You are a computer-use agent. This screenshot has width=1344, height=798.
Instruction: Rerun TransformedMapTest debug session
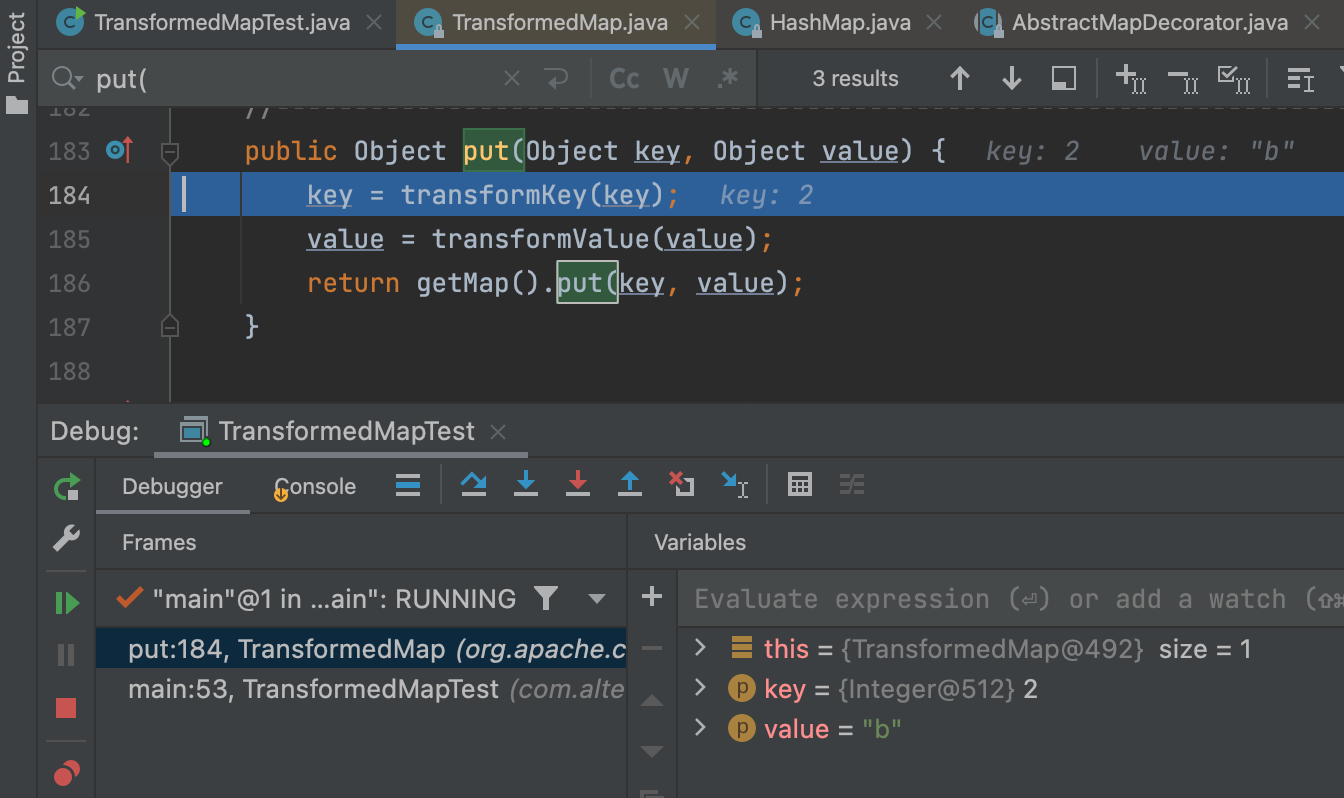(66, 488)
